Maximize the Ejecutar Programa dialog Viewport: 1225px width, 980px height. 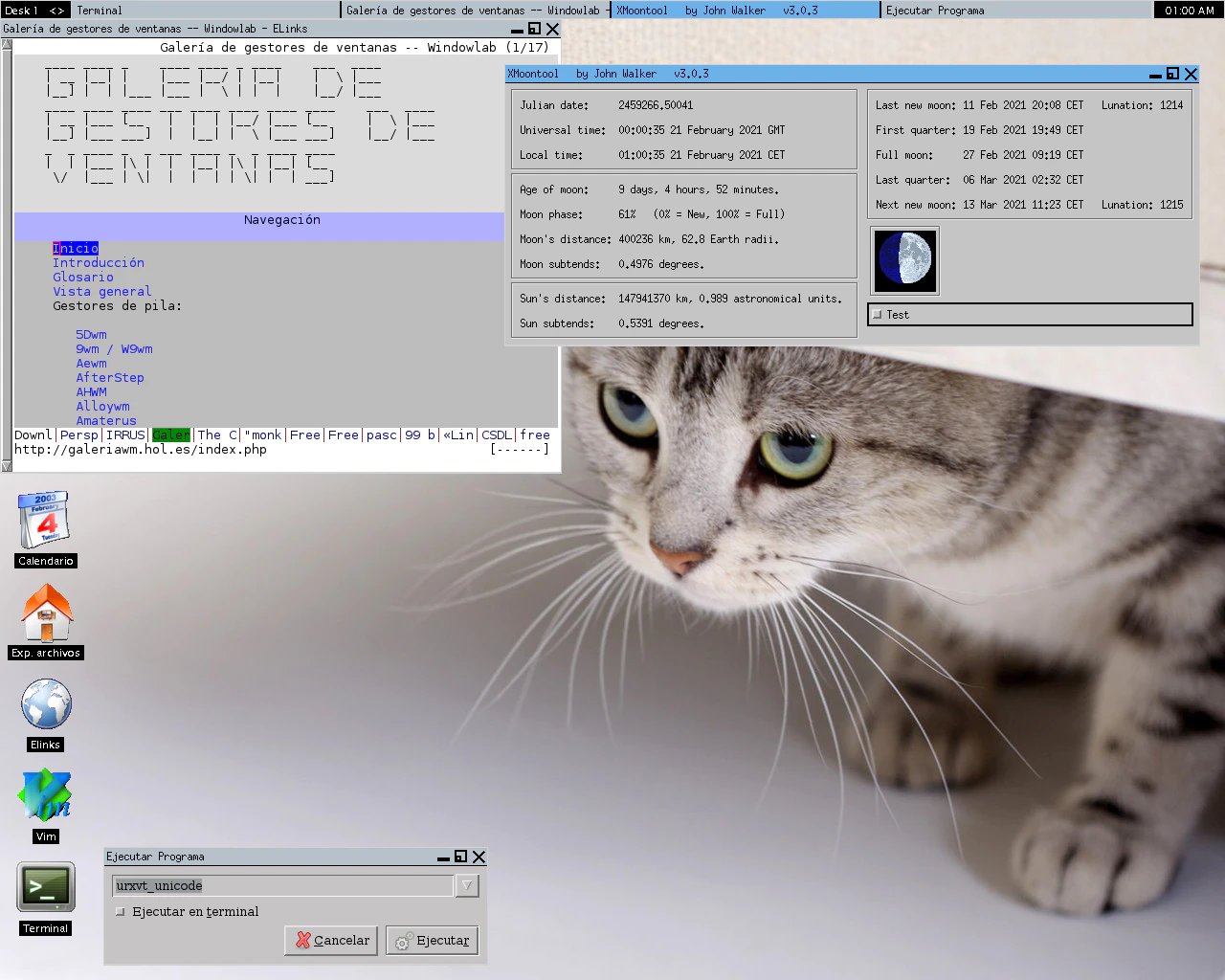click(460, 857)
